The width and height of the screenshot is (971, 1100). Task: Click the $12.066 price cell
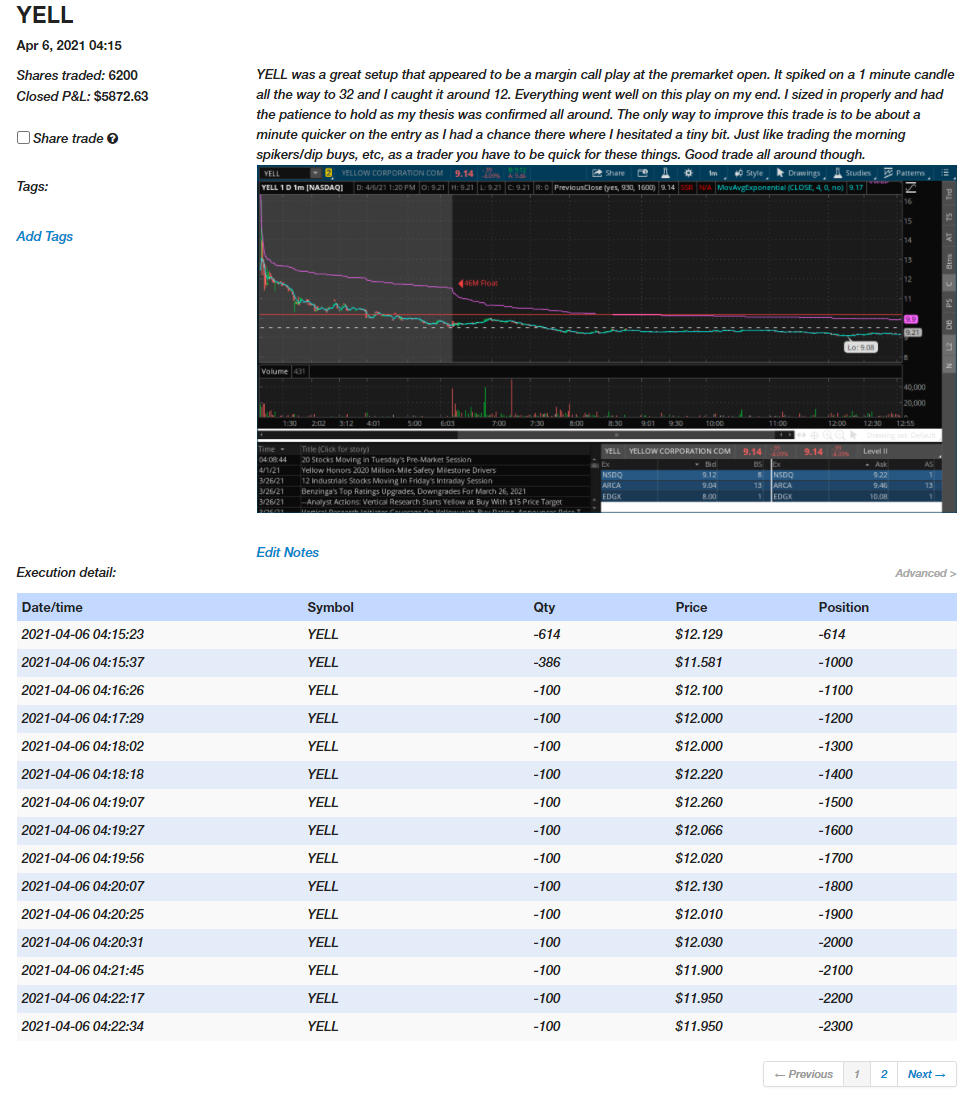[x=699, y=831]
